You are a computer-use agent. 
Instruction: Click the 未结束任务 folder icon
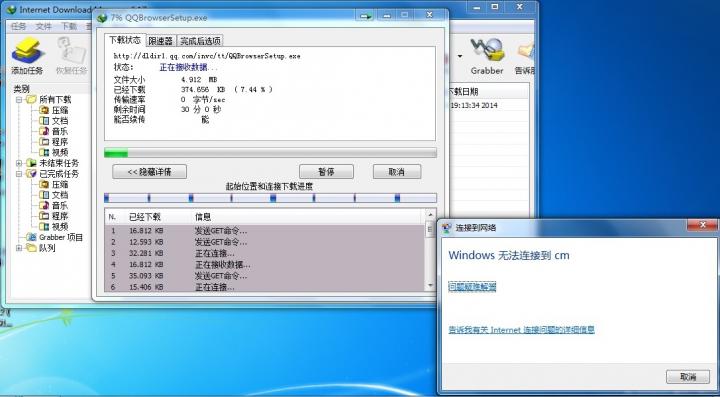[31, 163]
